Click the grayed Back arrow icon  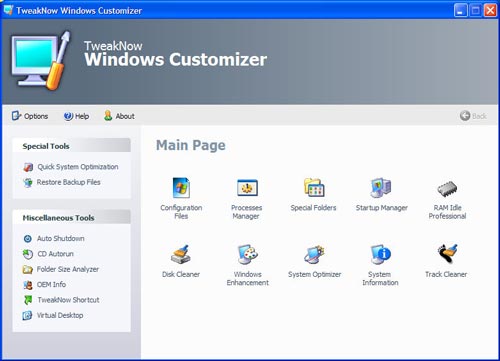tap(465, 116)
